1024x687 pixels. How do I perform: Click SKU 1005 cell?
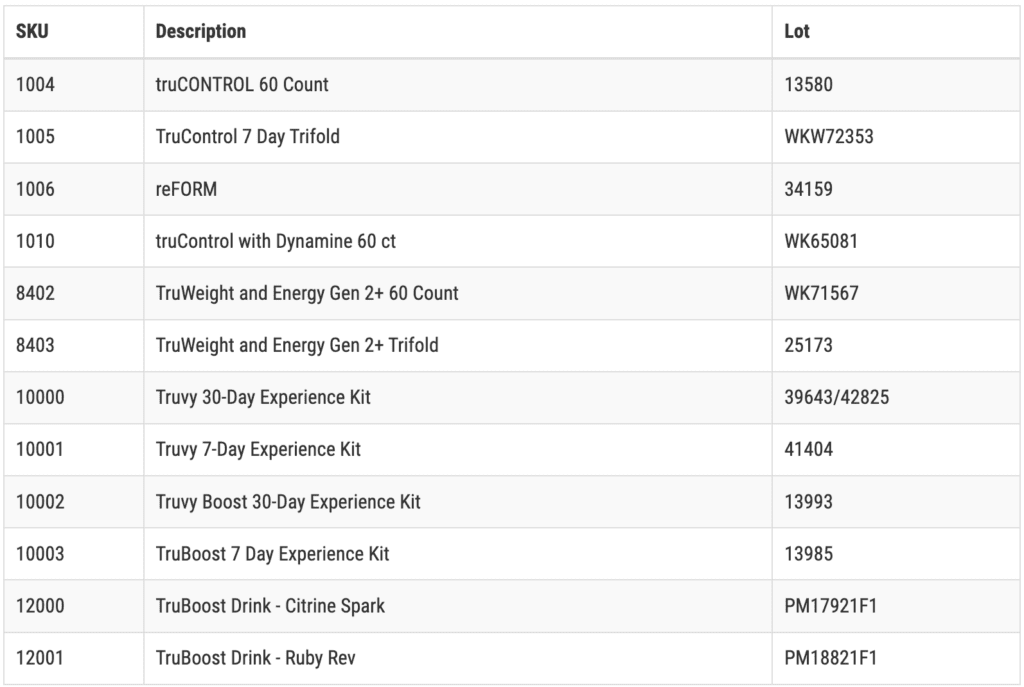[74, 137]
